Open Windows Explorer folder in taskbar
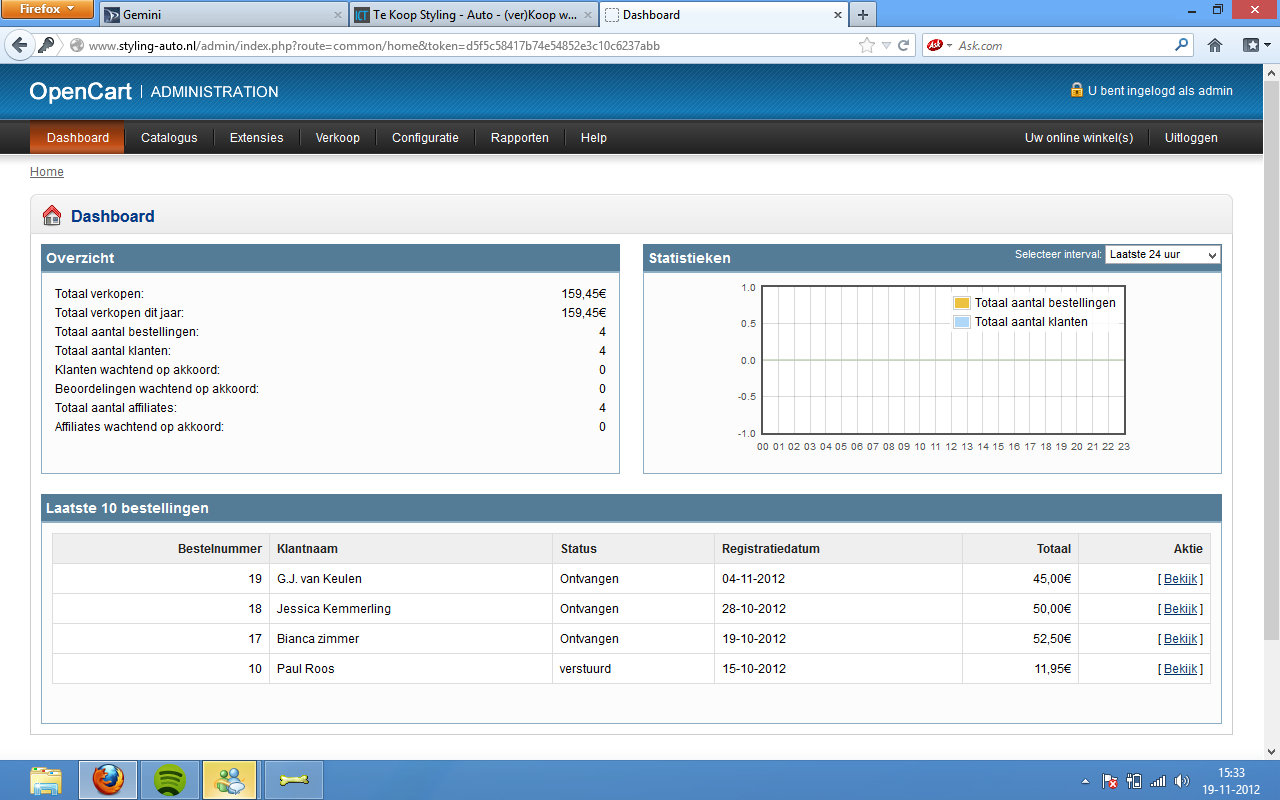Image resolution: width=1280 pixels, height=800 pixels. click(x=46, y=779)
